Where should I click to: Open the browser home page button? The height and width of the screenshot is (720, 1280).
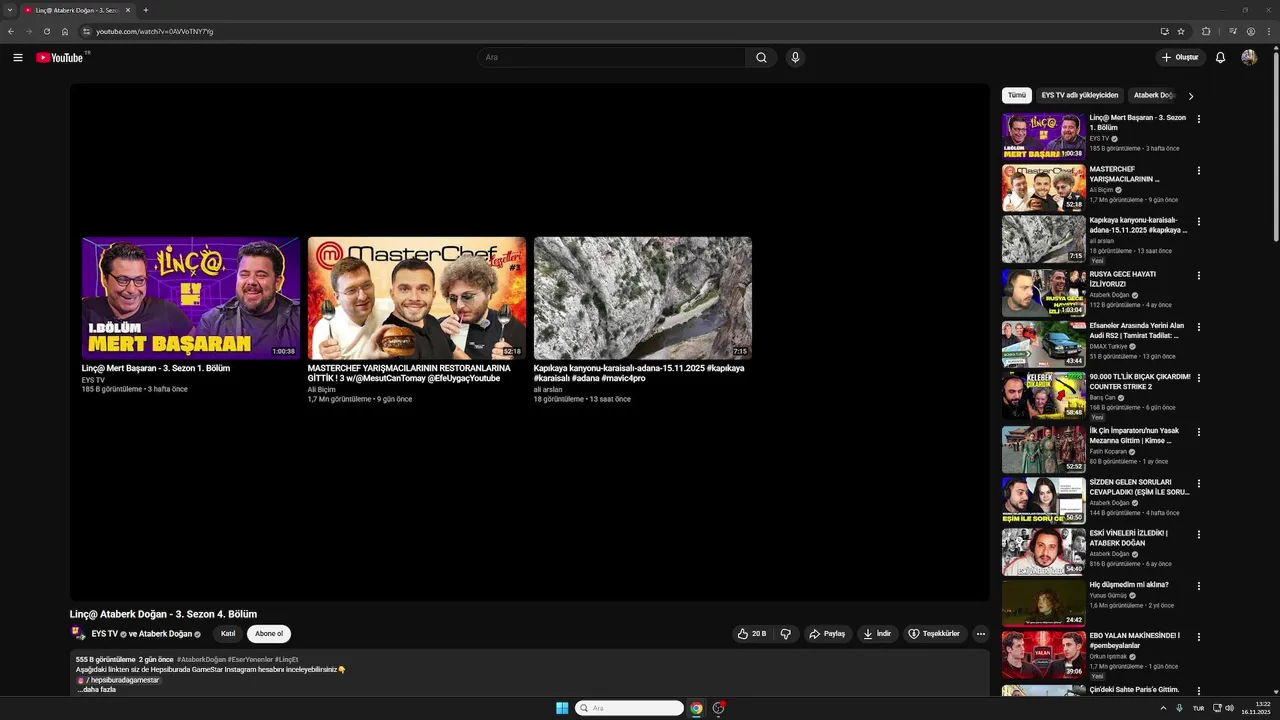click(65, 31)
